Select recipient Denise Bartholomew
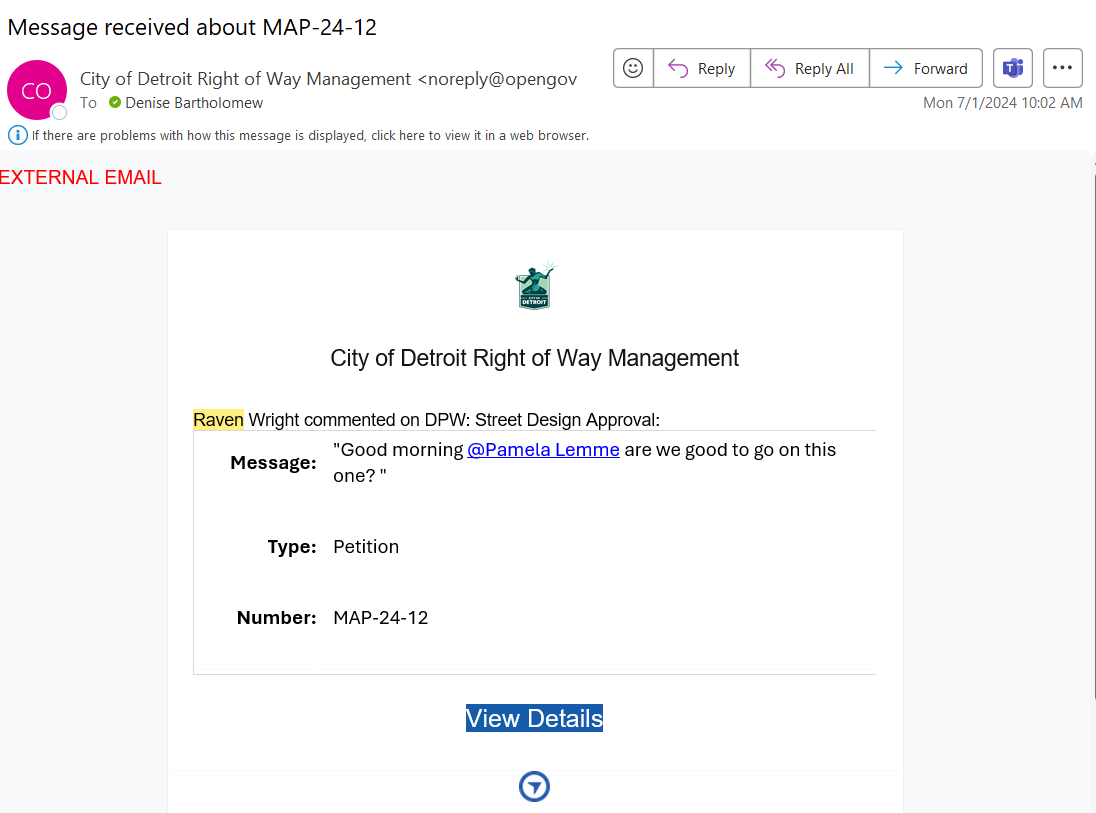This screenshot has height=813, width=1096. point(194,103)
